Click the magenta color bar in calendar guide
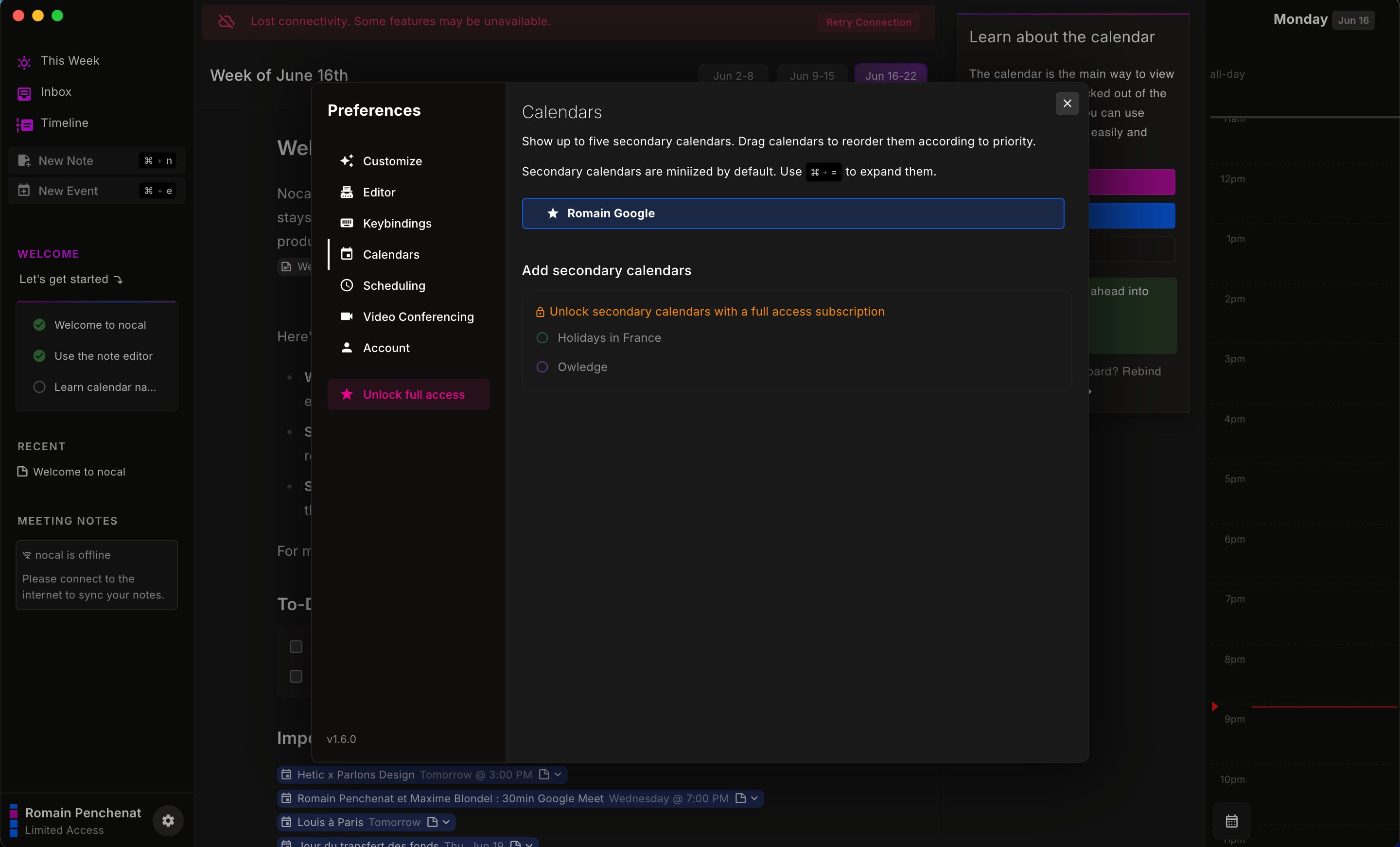The image size is (1400, 847). [1131, 182]
